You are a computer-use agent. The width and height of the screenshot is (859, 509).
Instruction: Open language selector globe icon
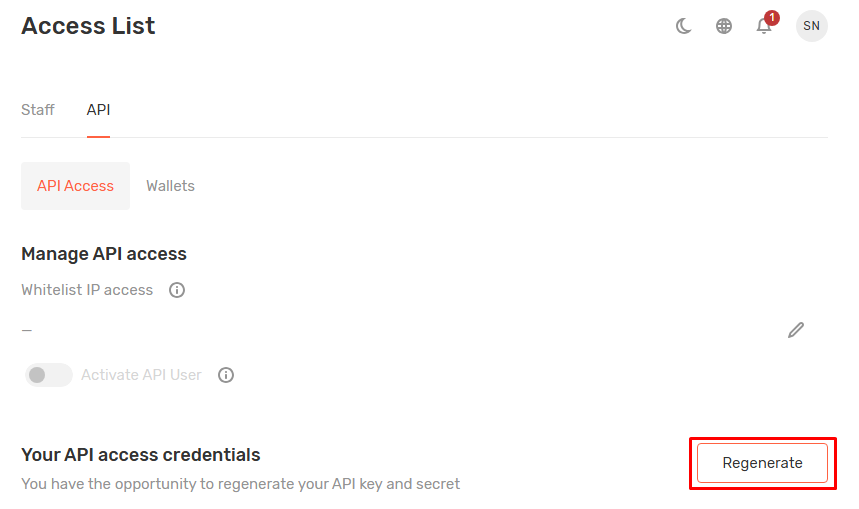click(x=724, y=26)
